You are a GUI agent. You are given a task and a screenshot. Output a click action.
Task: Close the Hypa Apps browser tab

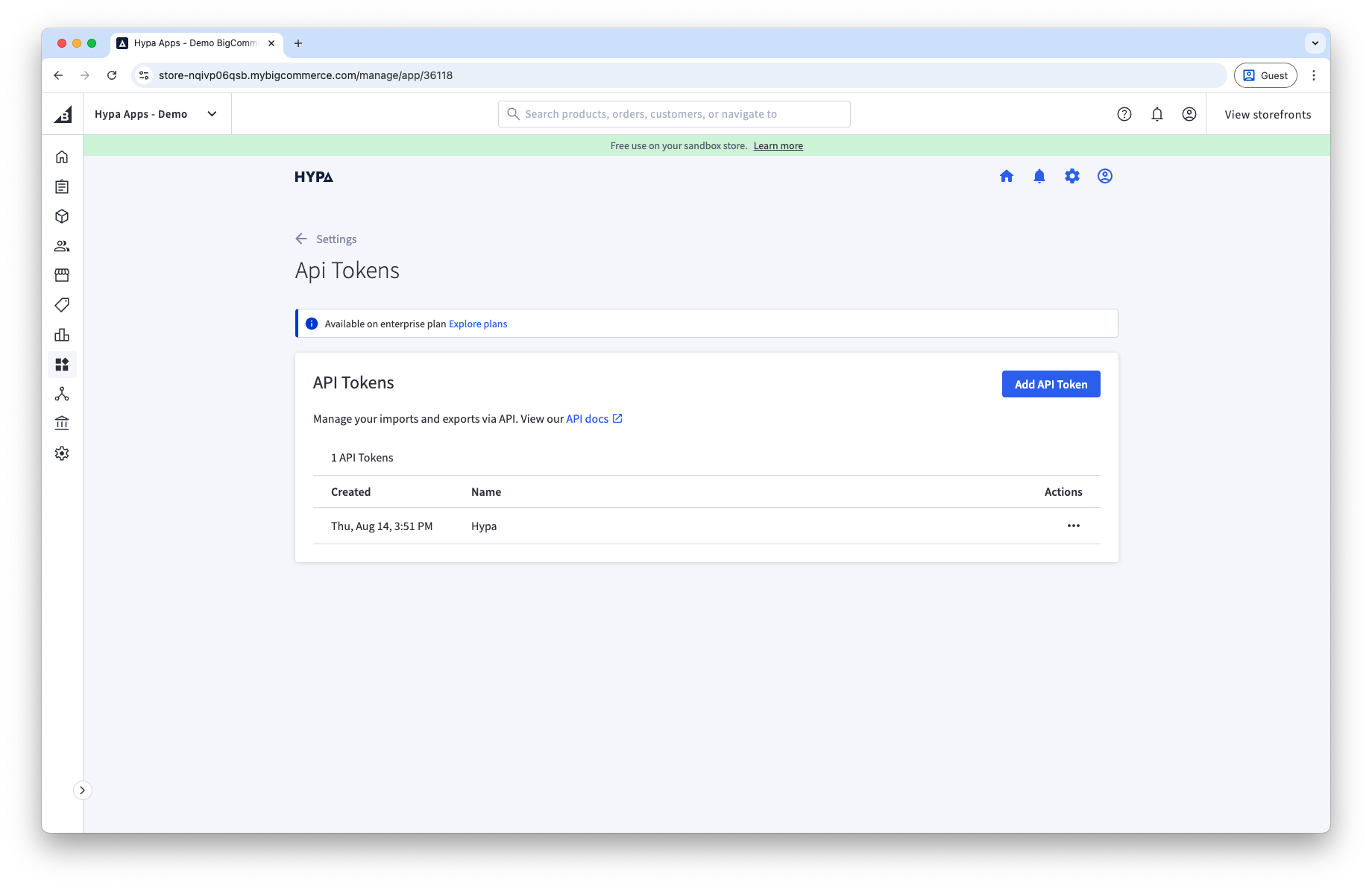pyautogui.click(x=271, y=43)
